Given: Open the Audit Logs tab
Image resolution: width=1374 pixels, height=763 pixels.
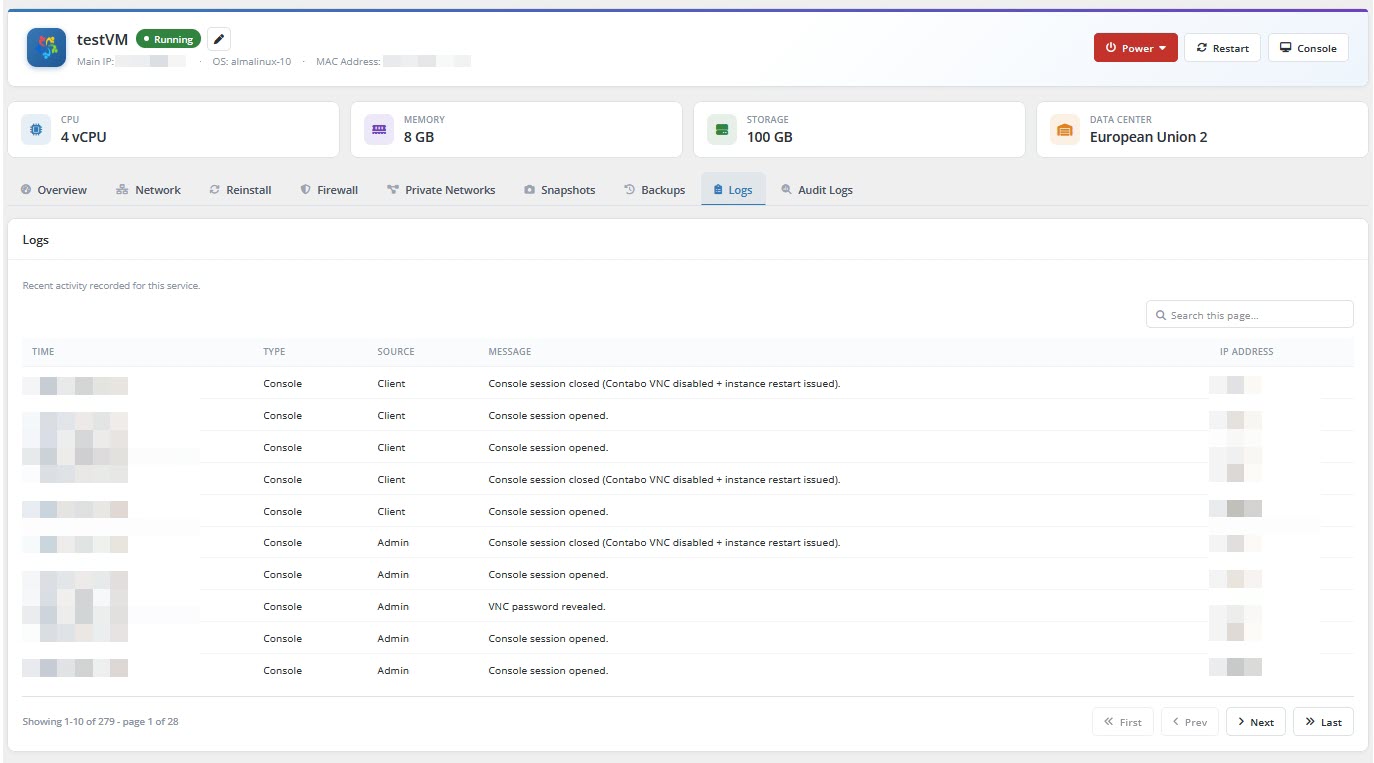Looking at the screenshot, I should [x=817, y=190].
